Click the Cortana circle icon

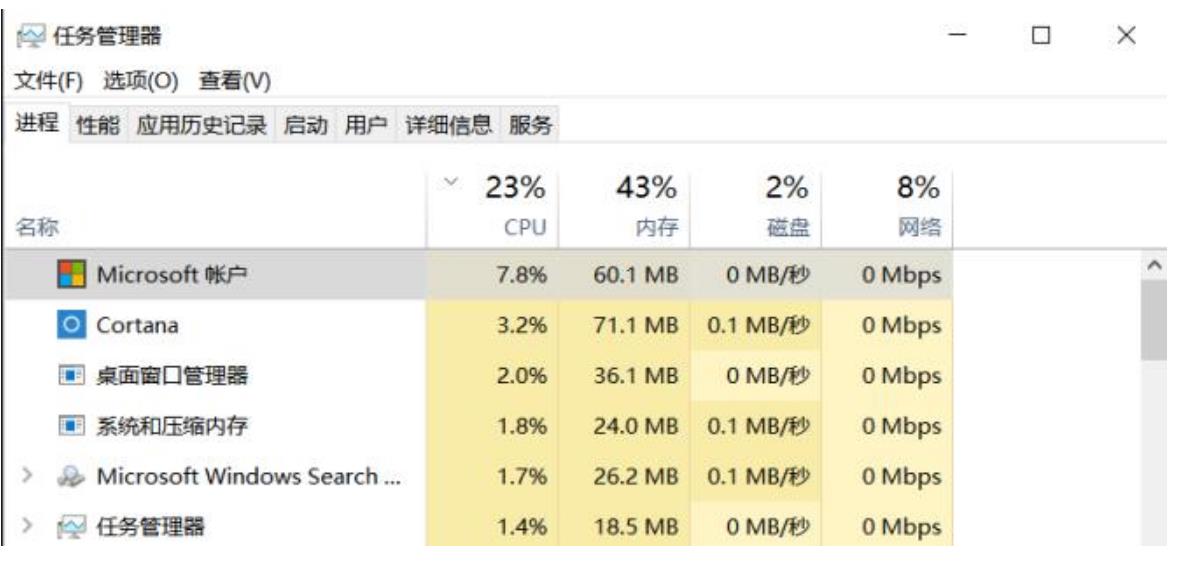point(71,325)
